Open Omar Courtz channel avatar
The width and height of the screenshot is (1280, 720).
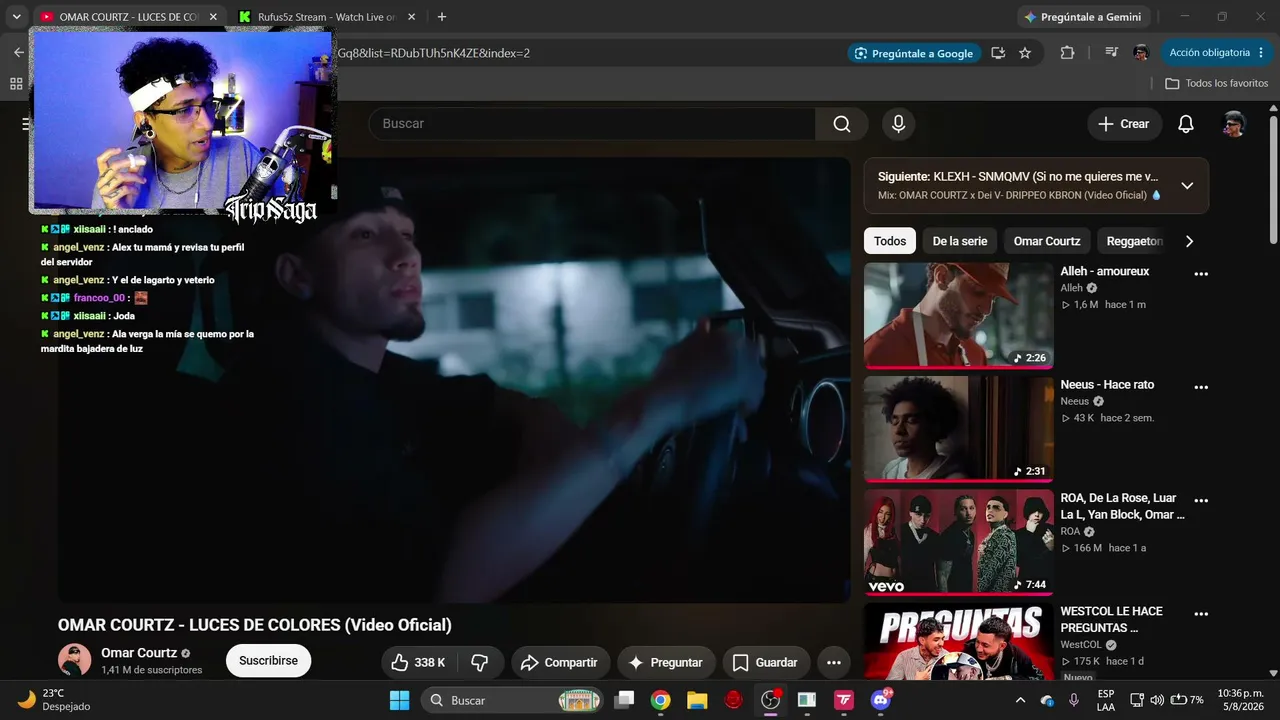point(75,660)
